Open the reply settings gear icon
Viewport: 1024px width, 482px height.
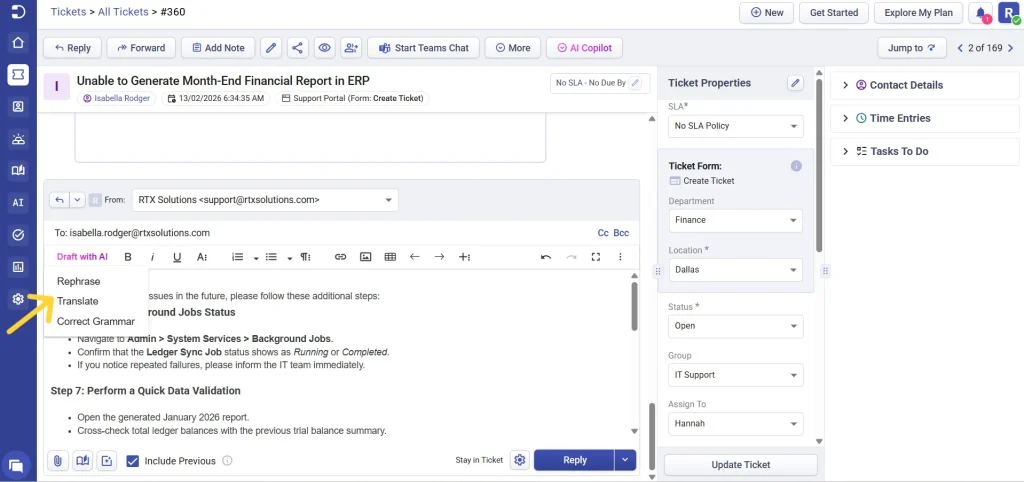tap(519, 460)
